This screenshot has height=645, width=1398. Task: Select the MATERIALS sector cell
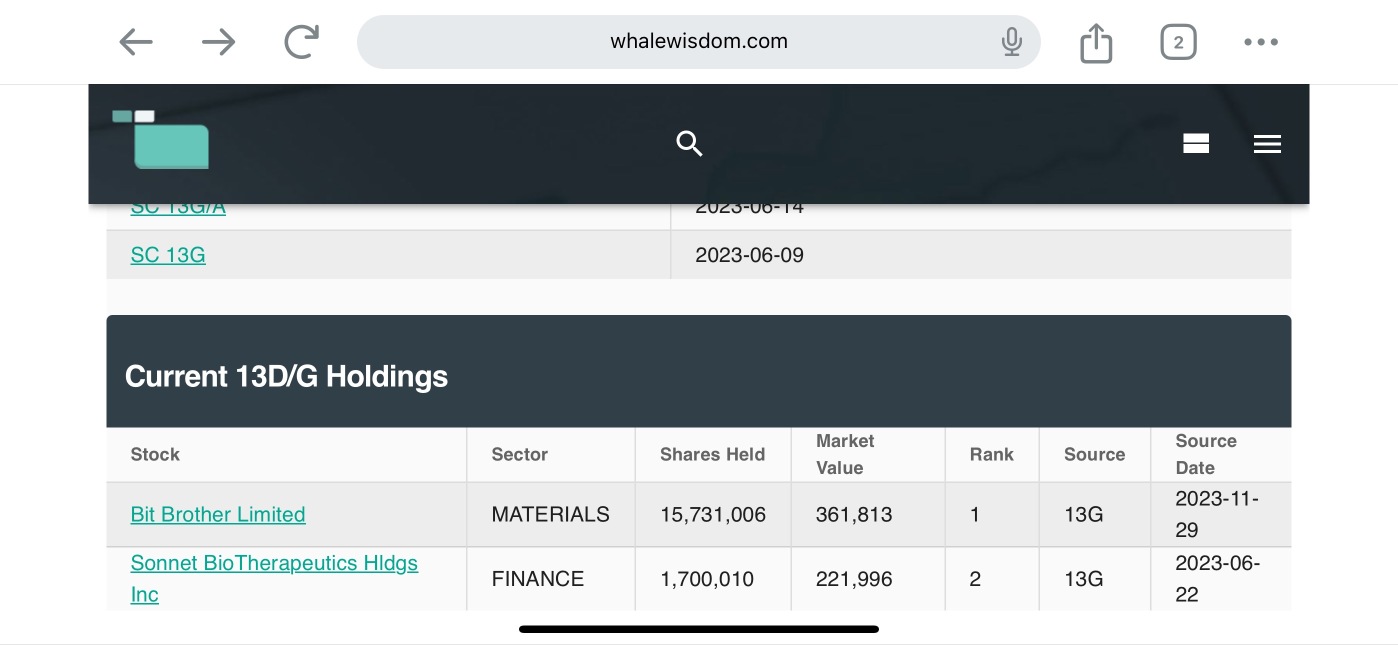[550, 515]
